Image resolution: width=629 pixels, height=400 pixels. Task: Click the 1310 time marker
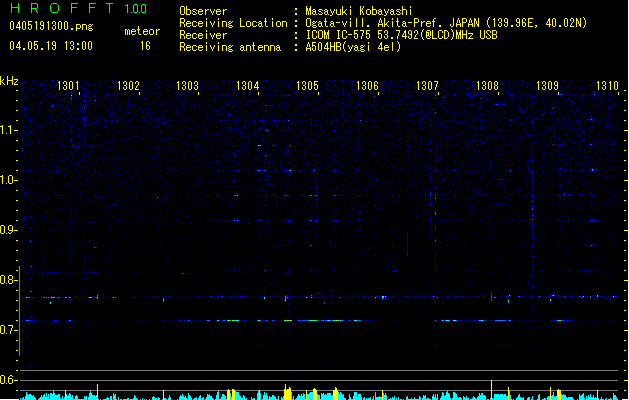pyautogui.click(x=607, y=86)
